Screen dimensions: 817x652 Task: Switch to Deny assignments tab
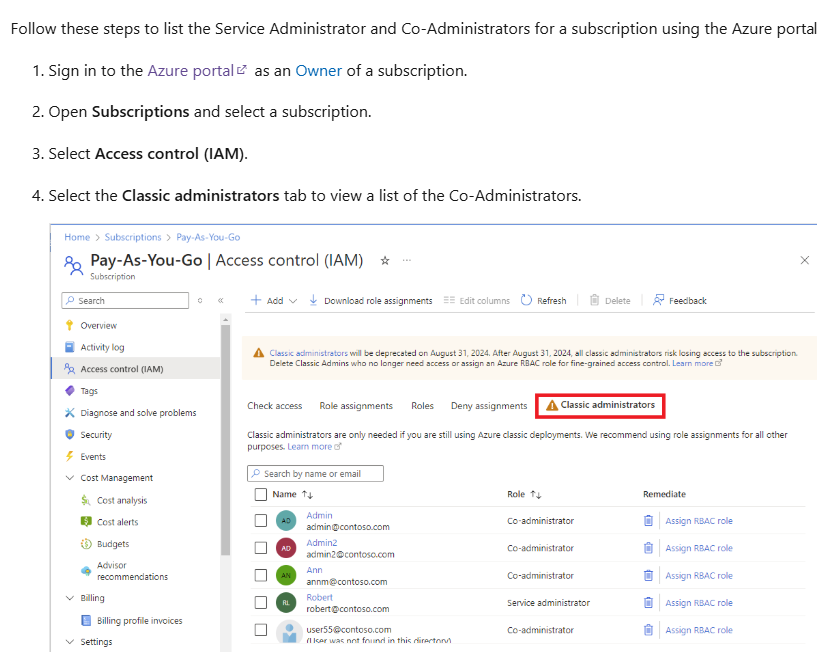(489, 405)
